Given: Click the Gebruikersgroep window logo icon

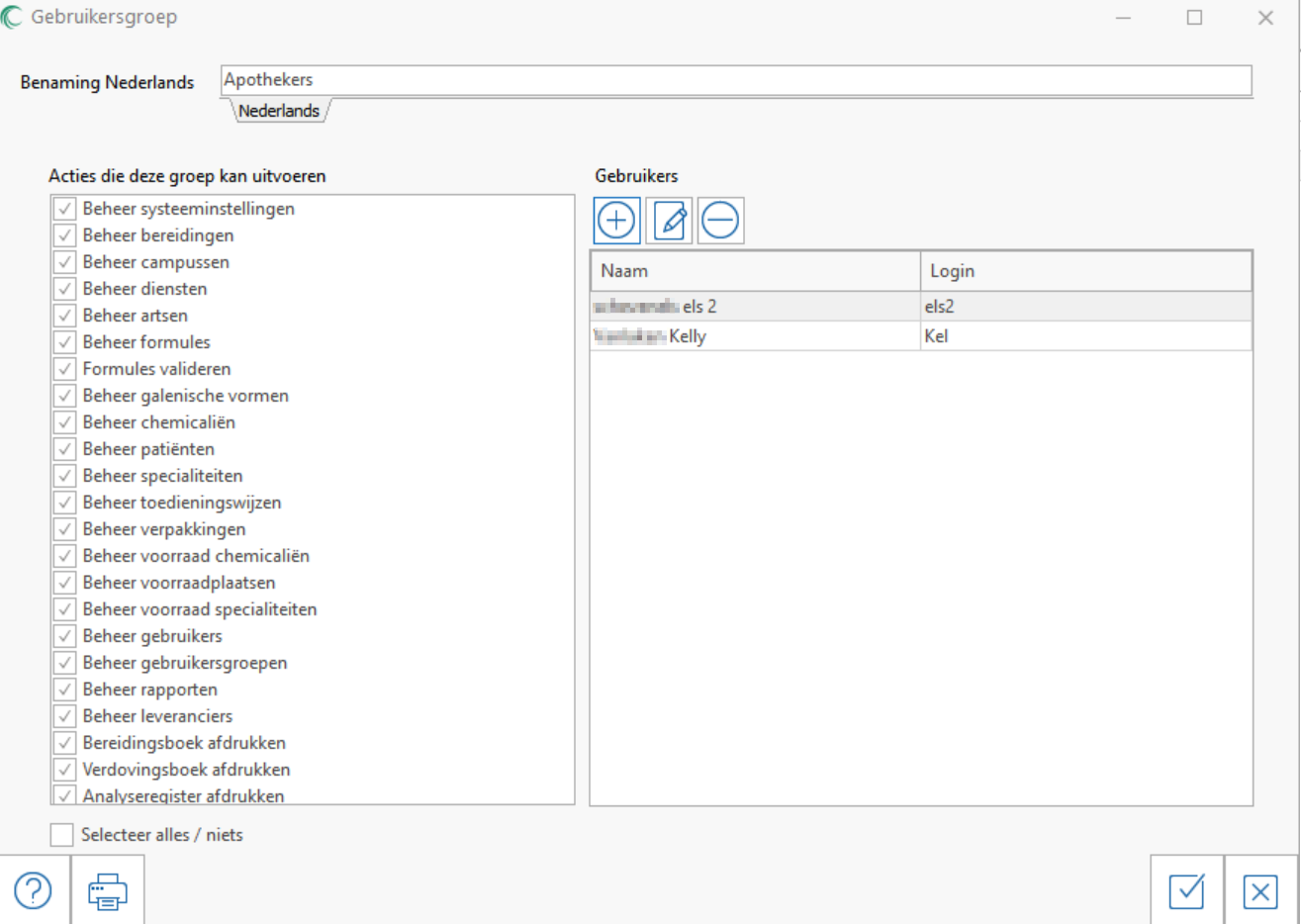Looking at the screenshot, I should 12,17.
